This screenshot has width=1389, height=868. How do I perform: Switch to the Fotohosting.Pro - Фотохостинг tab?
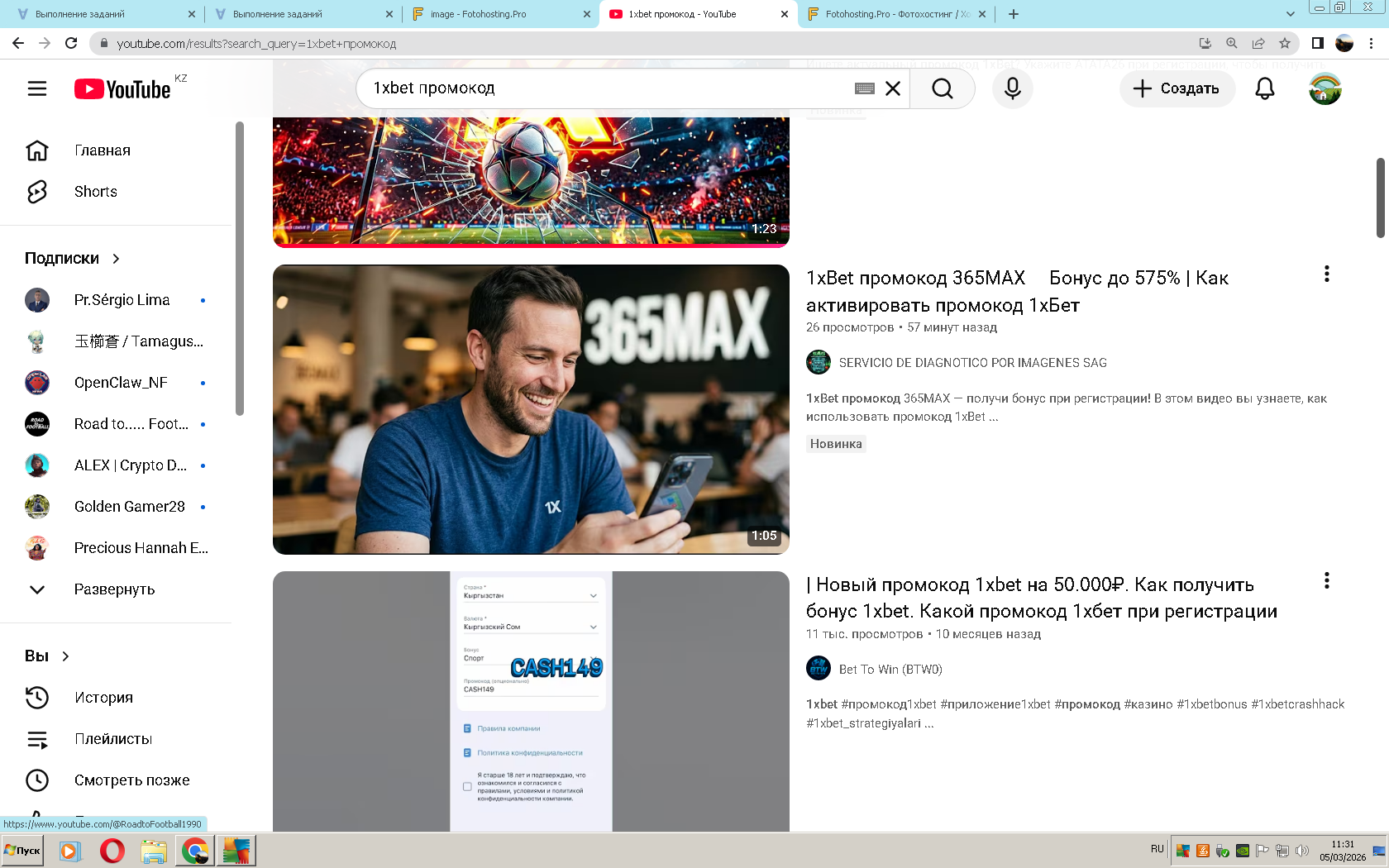(x=895, y=14)
